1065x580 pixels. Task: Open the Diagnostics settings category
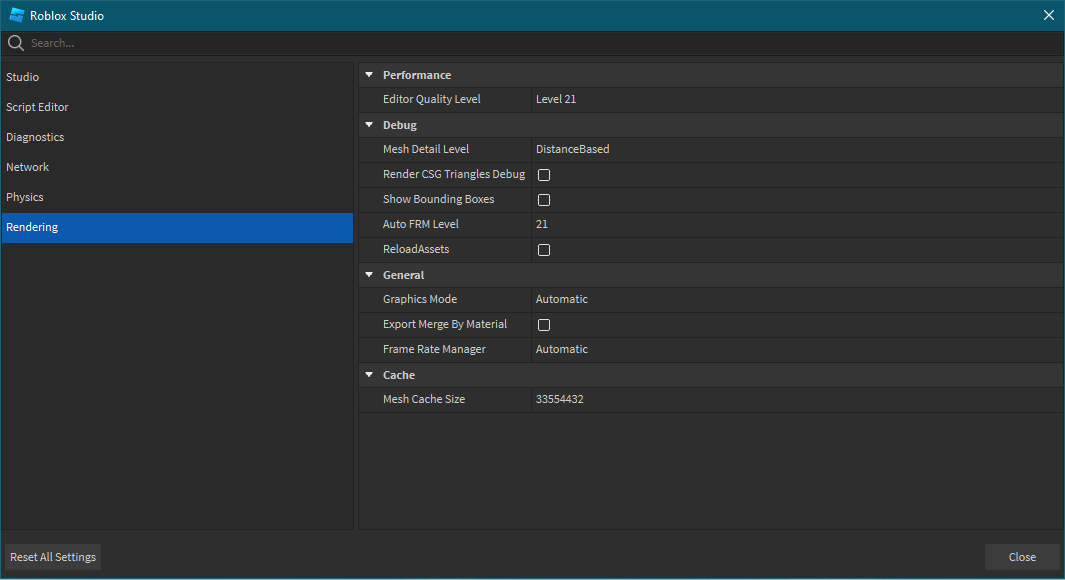177,137
